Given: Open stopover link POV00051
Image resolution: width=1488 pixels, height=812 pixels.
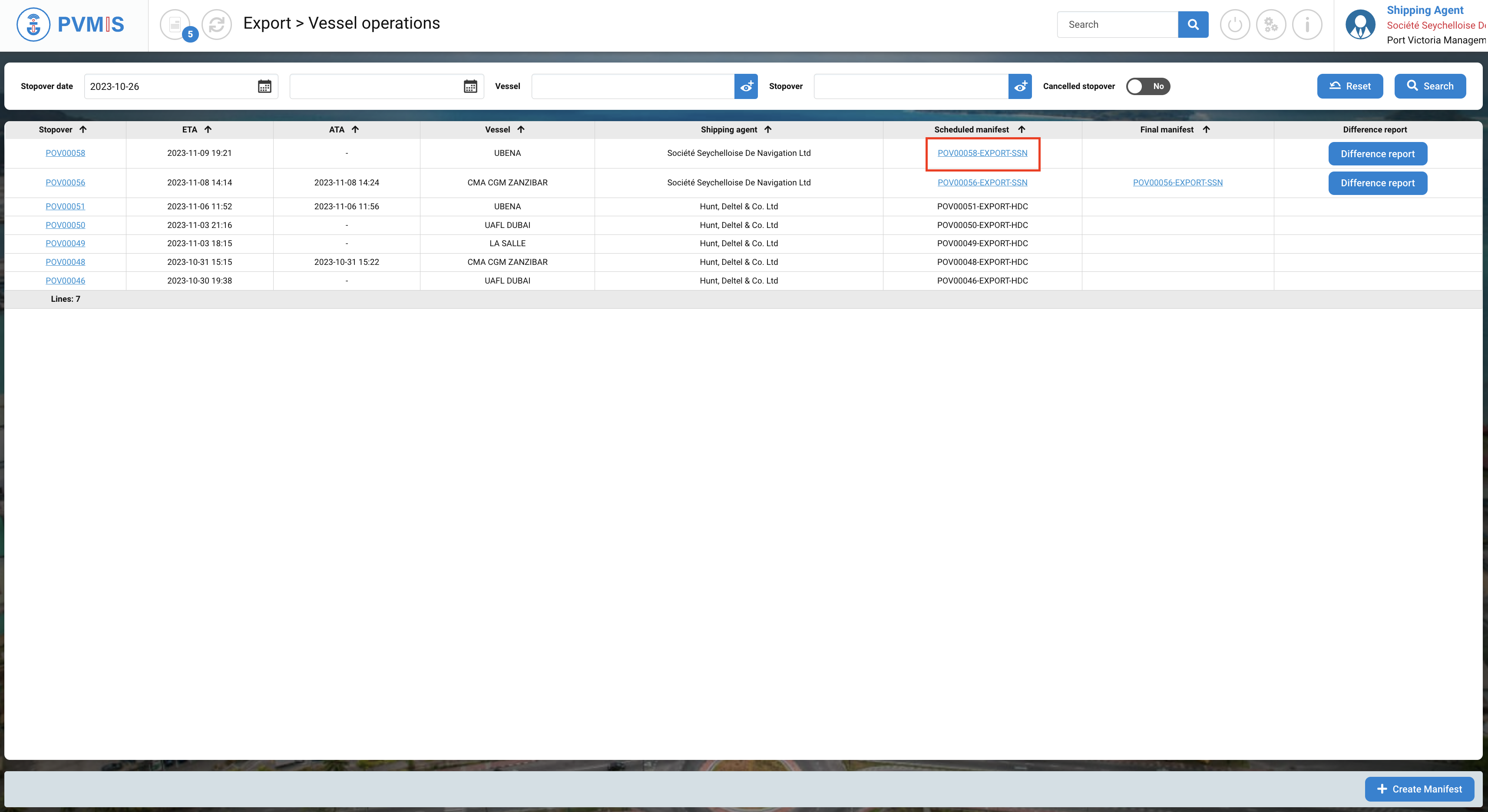Looking at the screenshot, I should 65,206.
